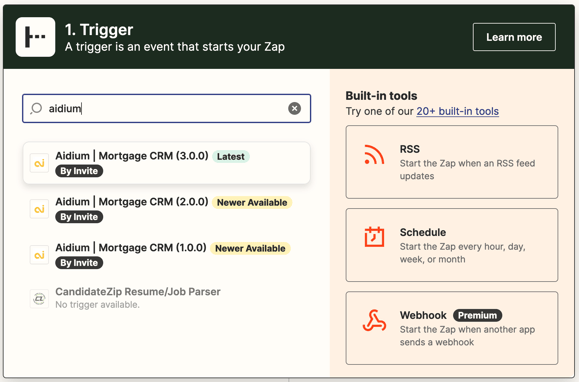Choose the RSS built-in tool card
Screen dimensions: 579x382
point(452,162)
